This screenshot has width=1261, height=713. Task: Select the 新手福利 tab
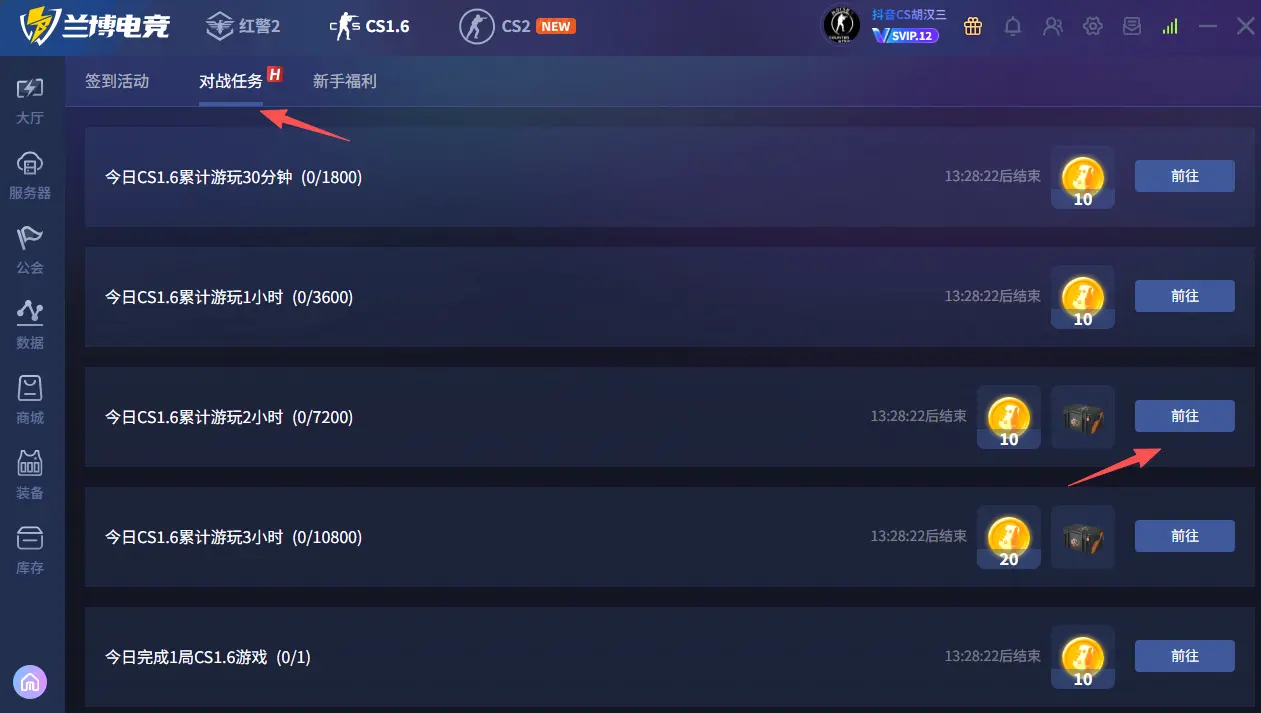coord(345,82)
